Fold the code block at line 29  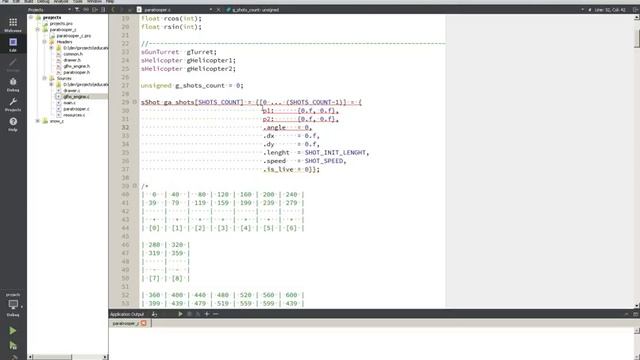point(134,102)
